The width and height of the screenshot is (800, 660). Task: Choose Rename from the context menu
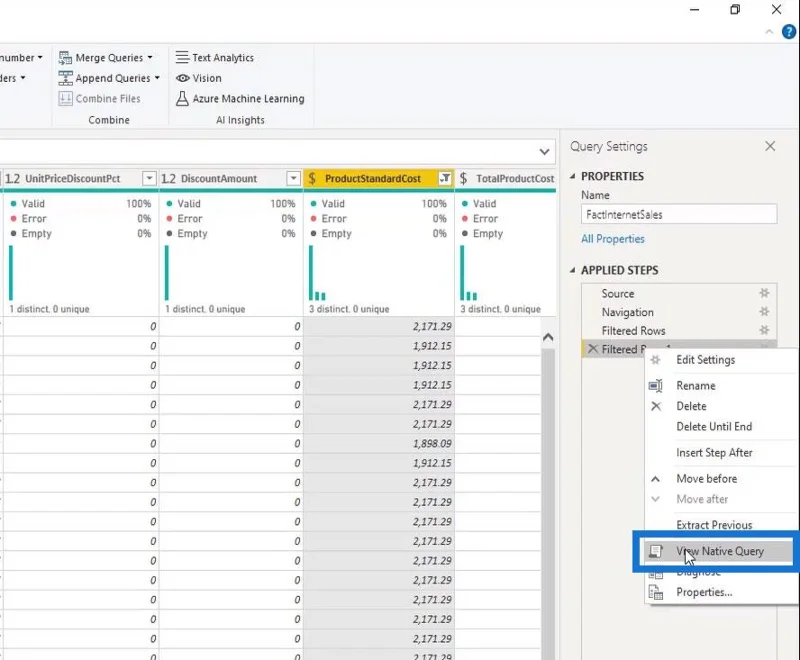click(695, 386)
